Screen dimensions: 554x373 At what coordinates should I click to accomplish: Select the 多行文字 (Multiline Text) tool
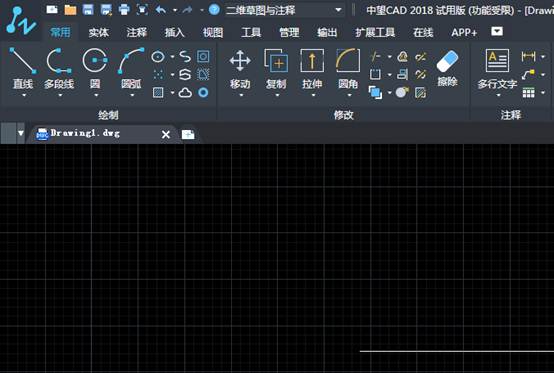(497, 69)
